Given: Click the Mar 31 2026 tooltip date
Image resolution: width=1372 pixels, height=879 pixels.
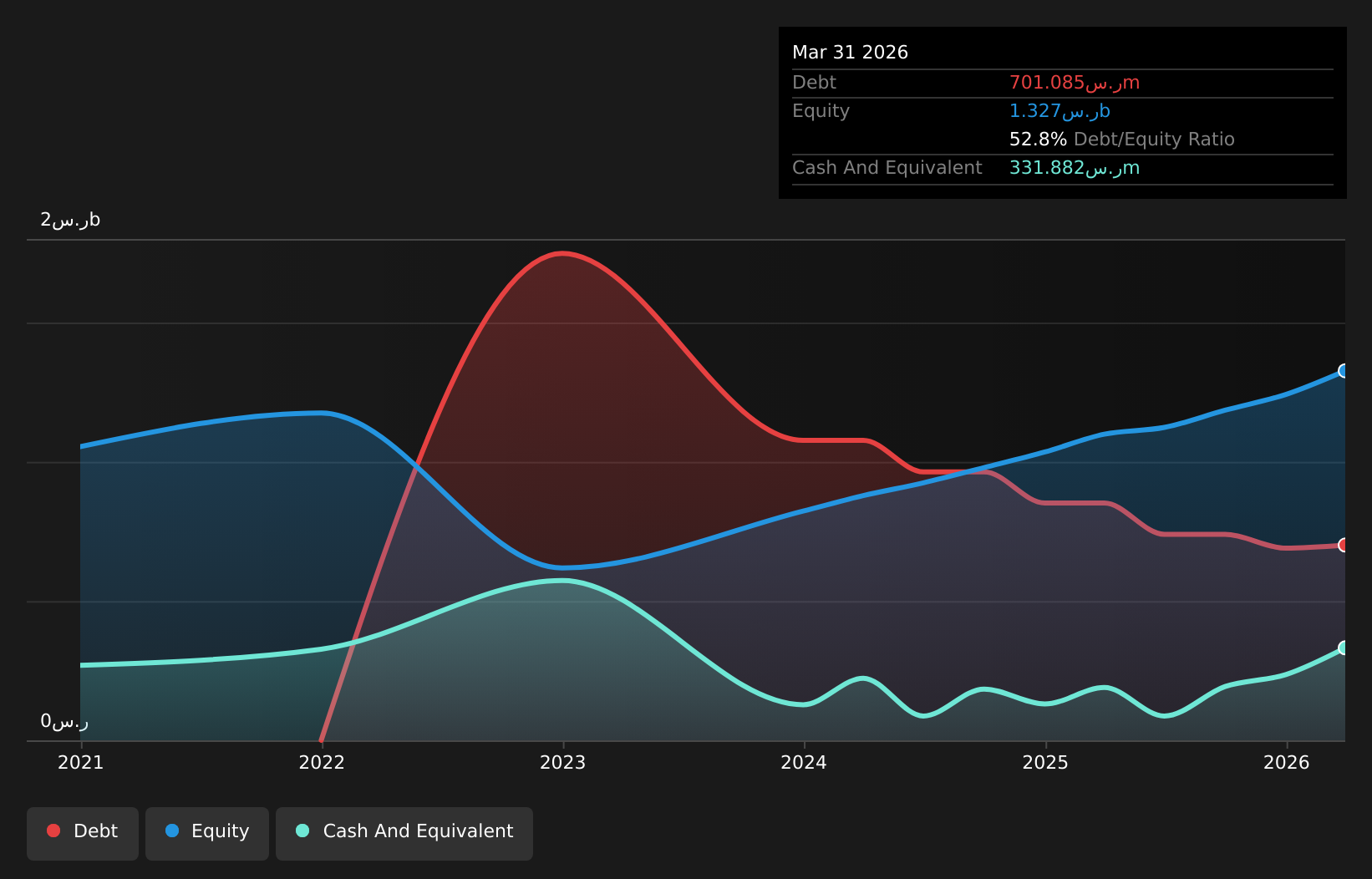Looking at the screenshot, I should point(850,53).
